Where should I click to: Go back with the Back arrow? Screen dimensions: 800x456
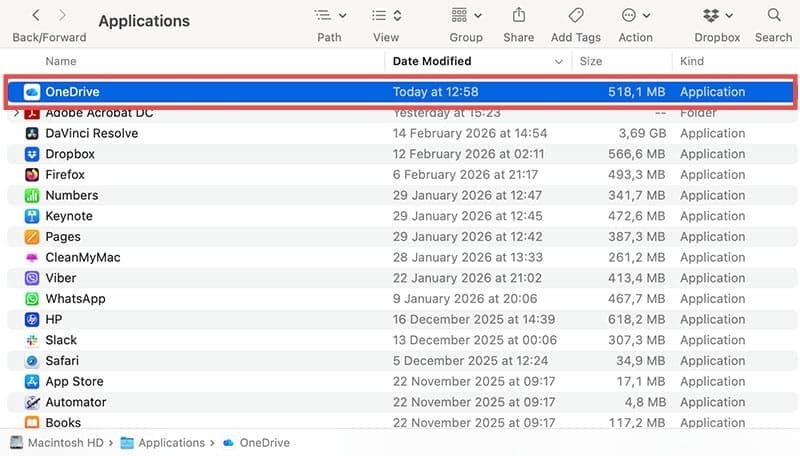tap(36, 15)
